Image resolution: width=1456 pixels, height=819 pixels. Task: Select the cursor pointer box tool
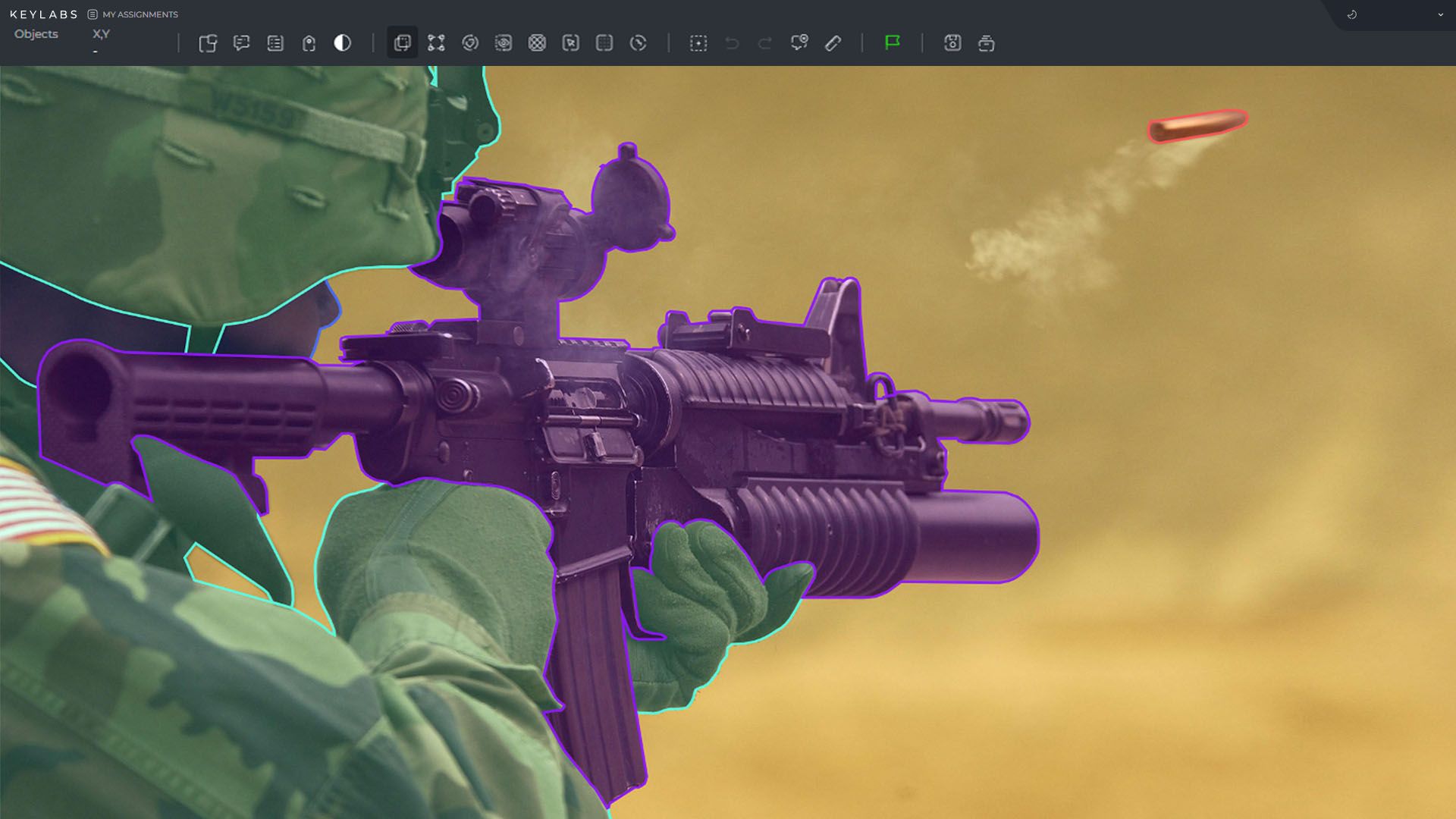coord(571,43)
